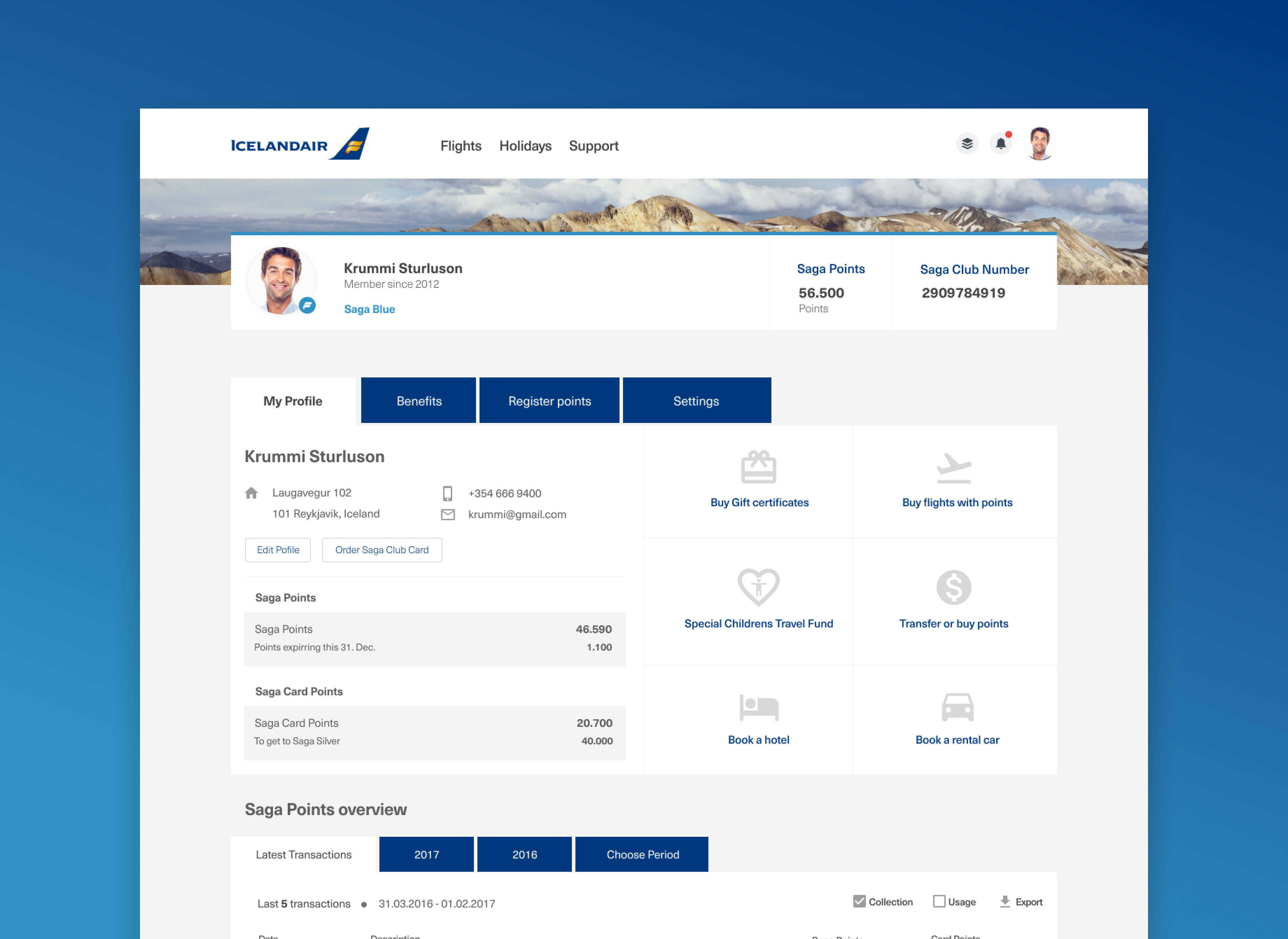The height and width of the screenshot is (939, 1288).
Task: Click the hotel bed icon
Action: tap(758, 707)
